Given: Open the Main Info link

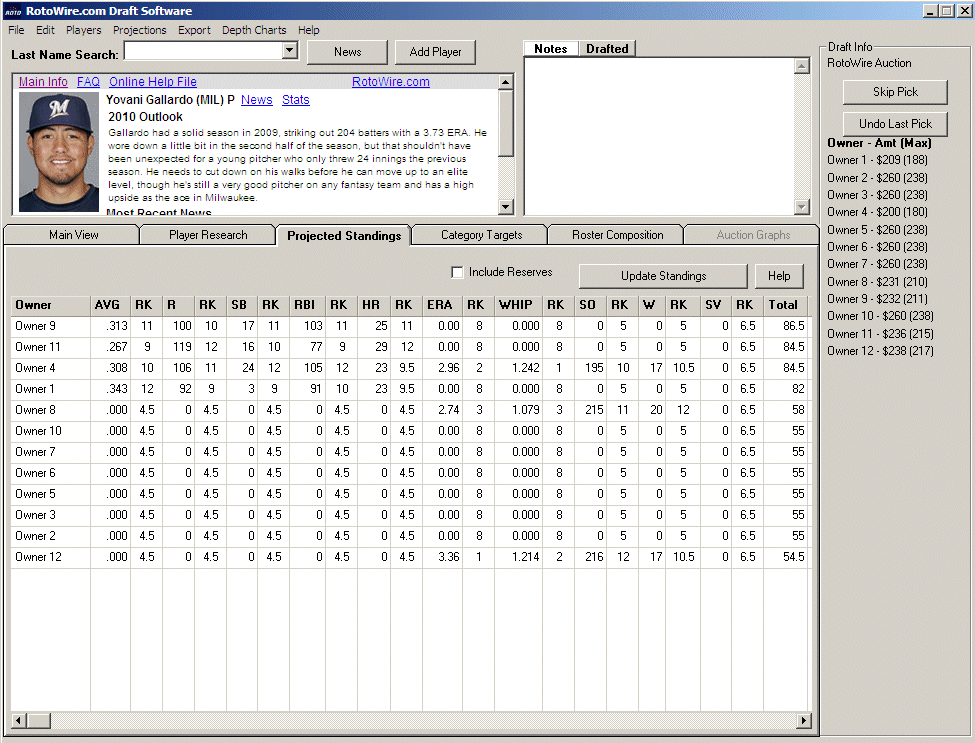Looking at the screenshot, I should pyautogui.click(x=43, y=82).
